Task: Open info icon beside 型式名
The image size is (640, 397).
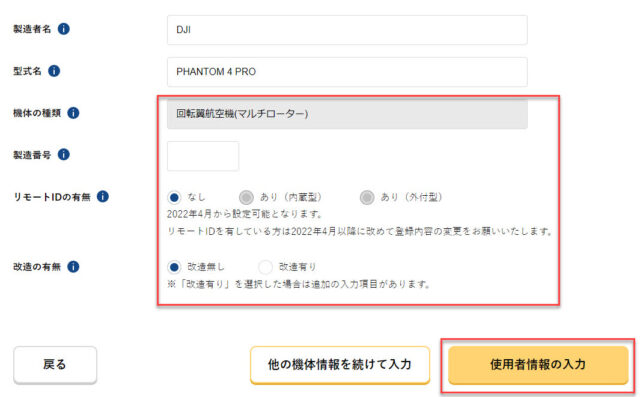Action: tap(54, 71)
